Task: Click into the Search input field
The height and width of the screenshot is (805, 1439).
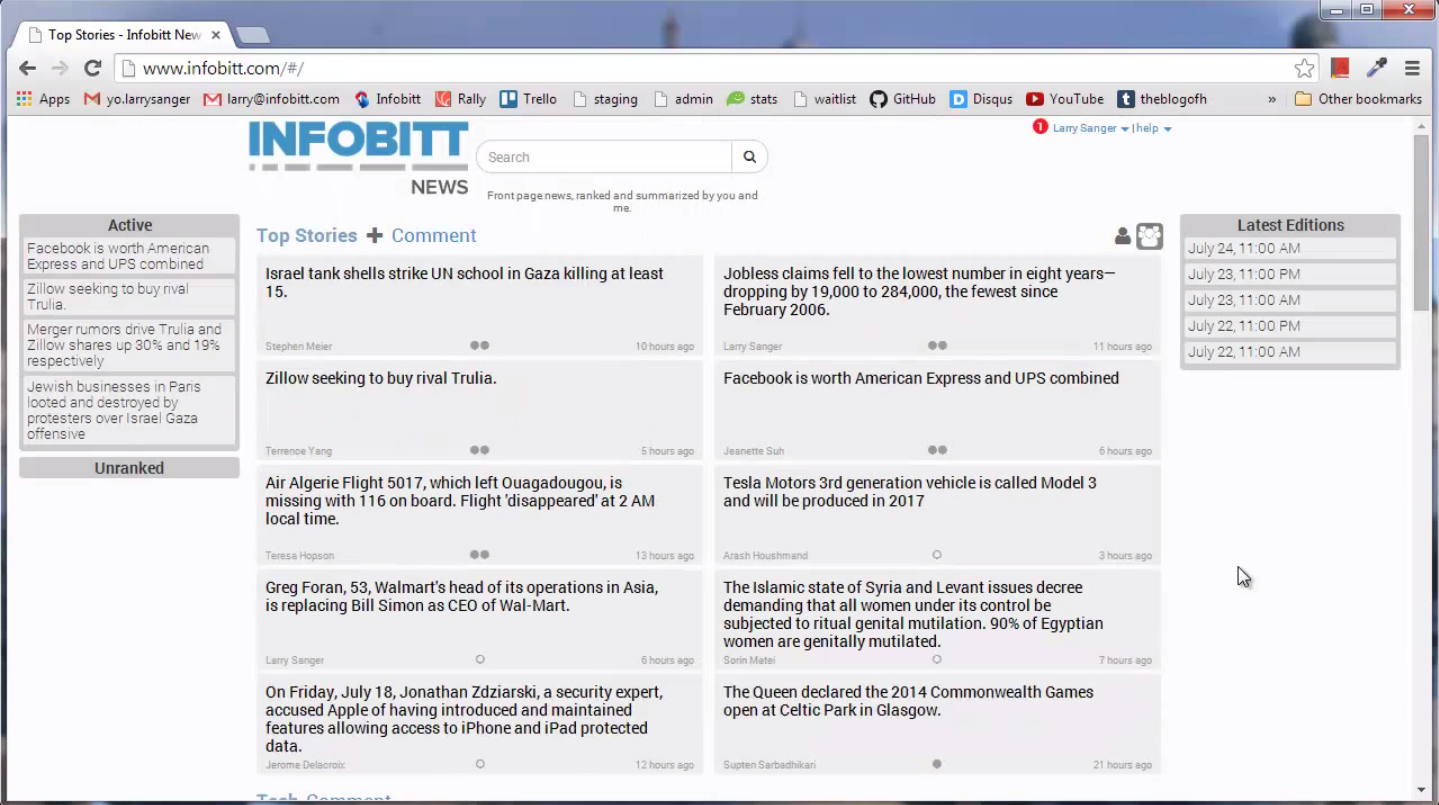Action: 604,157
